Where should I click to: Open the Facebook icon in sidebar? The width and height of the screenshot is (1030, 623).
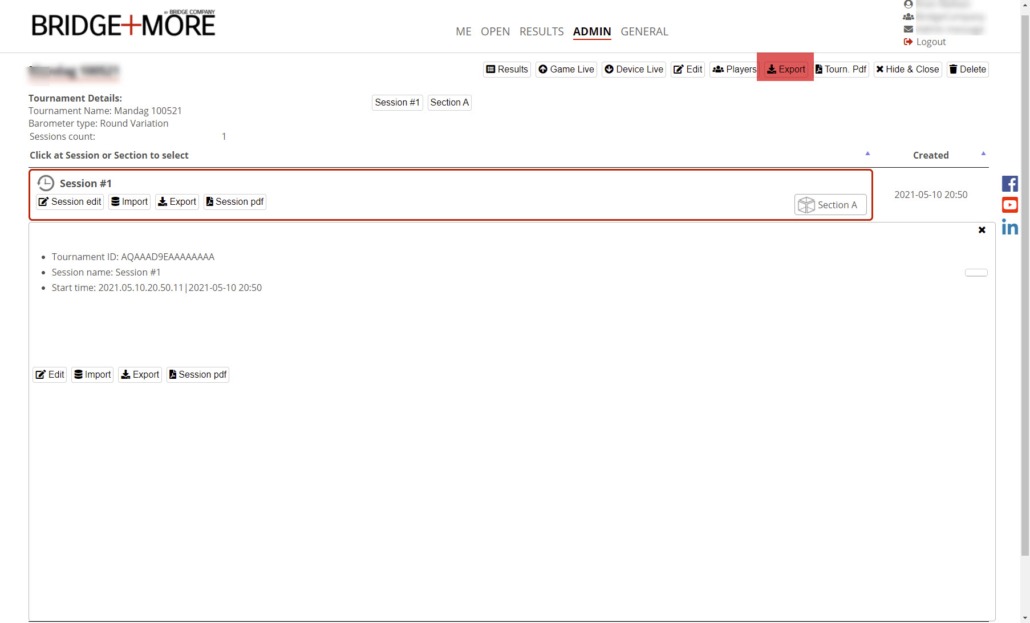pos(1010,184)
